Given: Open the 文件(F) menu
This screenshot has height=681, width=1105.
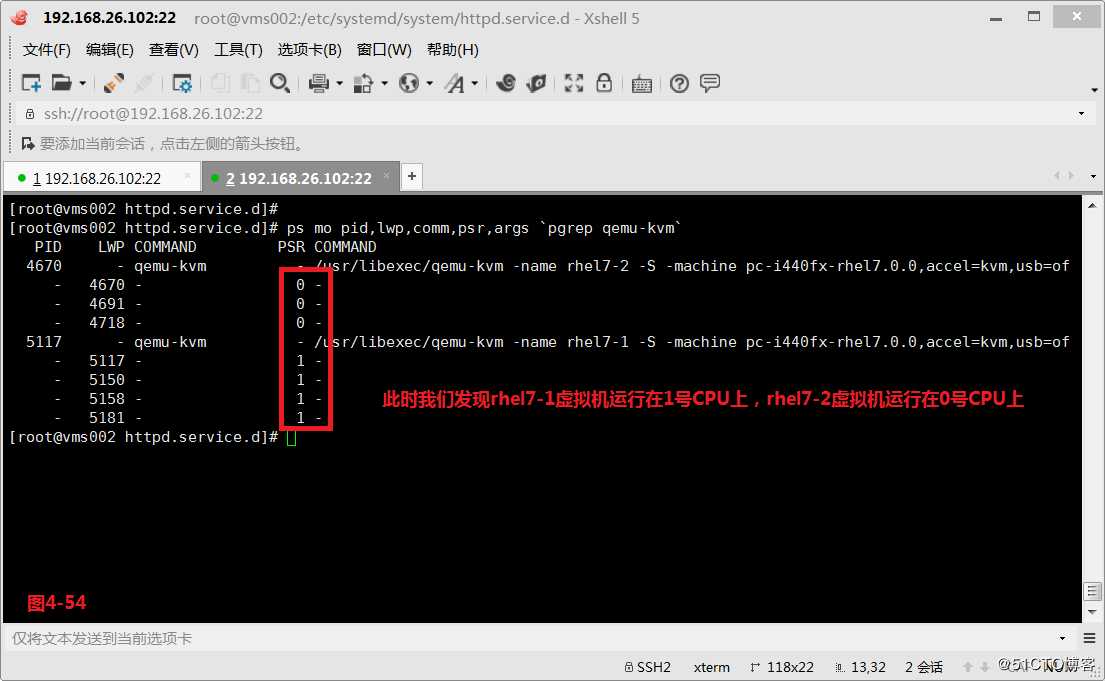Looking at the screenshot, I should pyautogui.click(x=47, y=50).
